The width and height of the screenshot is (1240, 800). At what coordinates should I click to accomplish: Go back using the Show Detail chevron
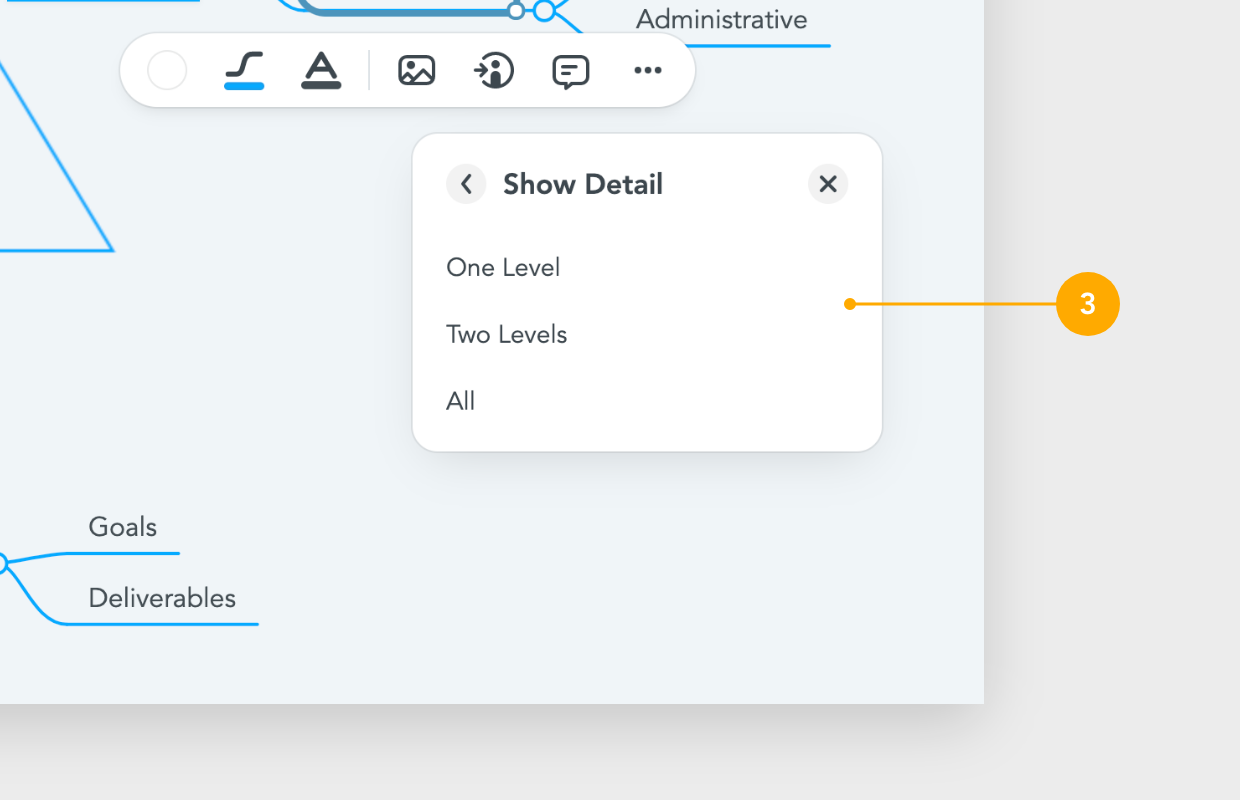tap(466, 184)
